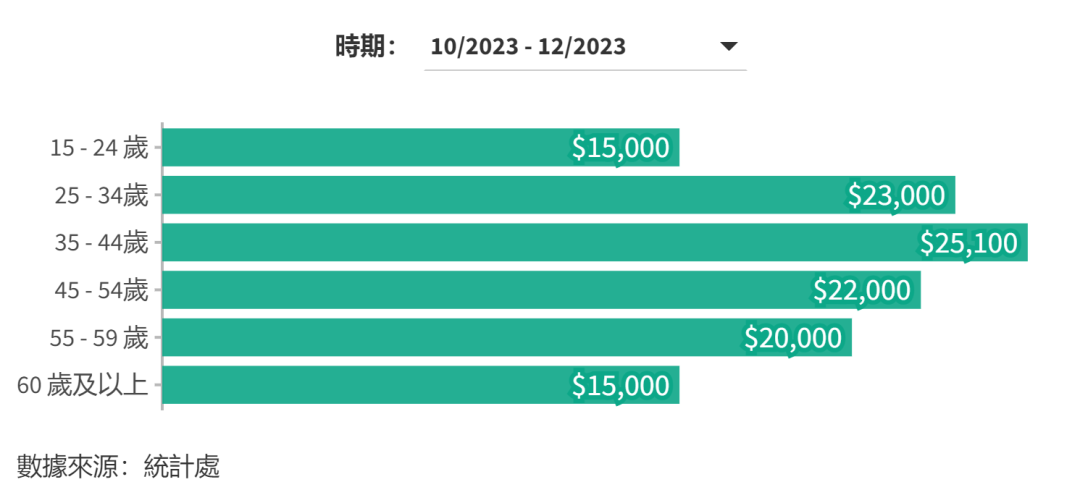This screenshot has width=1080, height=503.
Task: Click the $25,100 value label
Action: (968, 243)
